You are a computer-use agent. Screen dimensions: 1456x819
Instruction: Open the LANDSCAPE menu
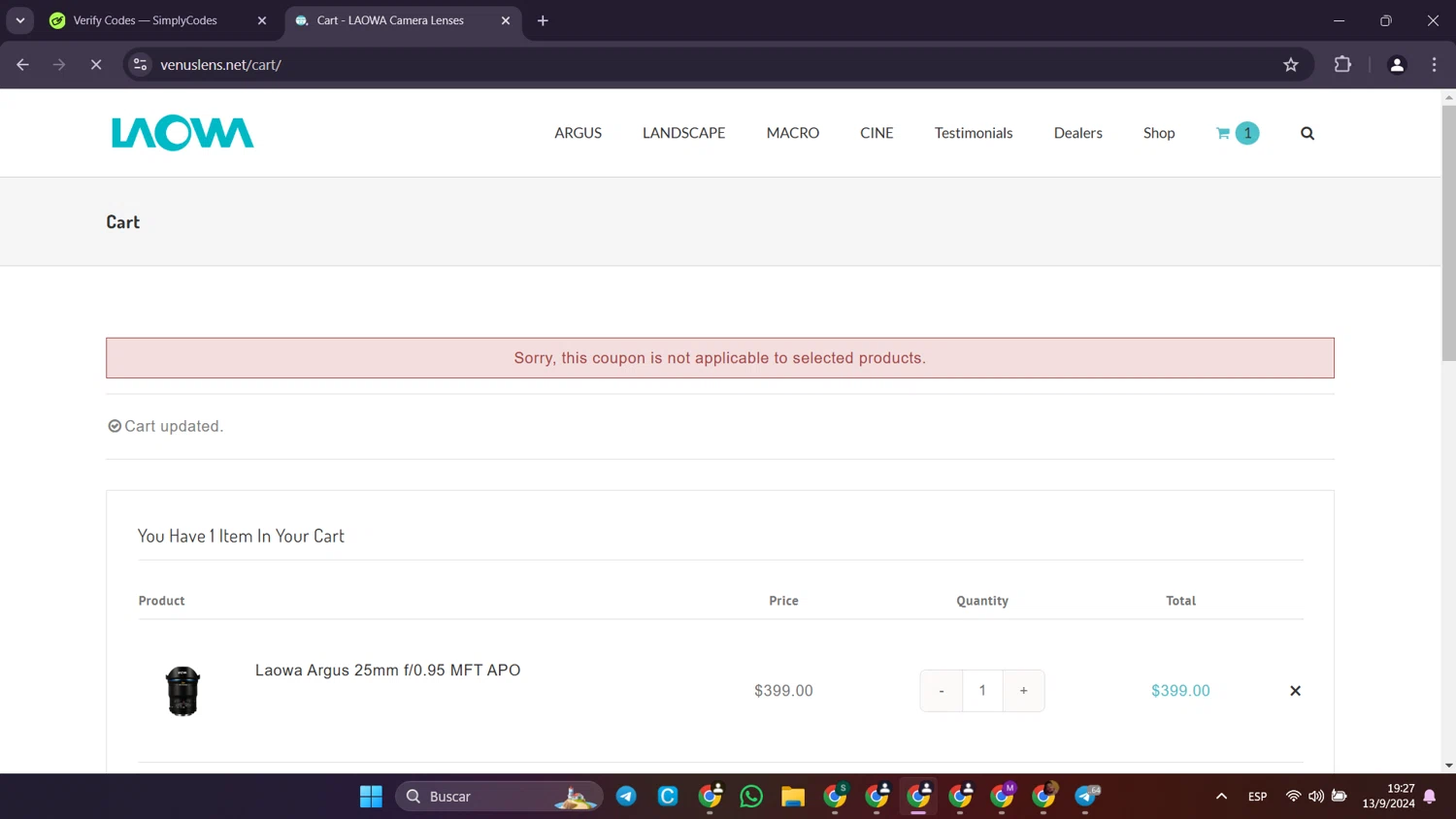coord(683,133)
